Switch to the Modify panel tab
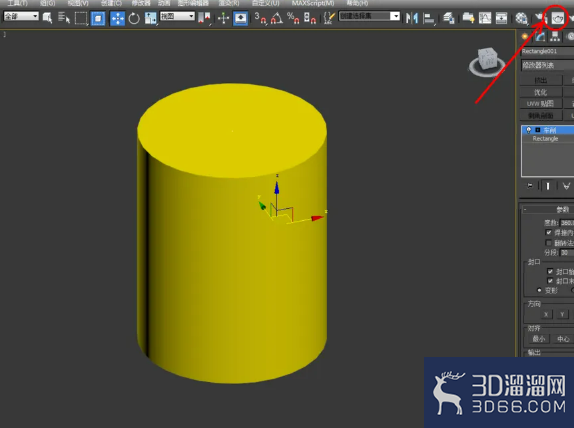The width and height of the screenshot is (574, 428). 540,36
